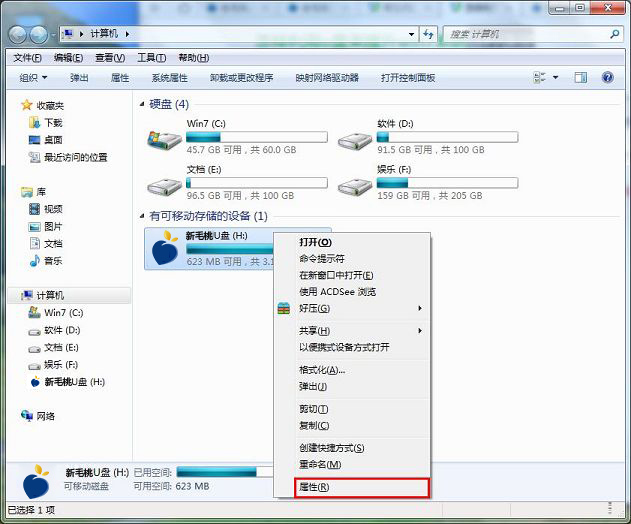Open the 帮助(H) menu

[x=194, y=58]
